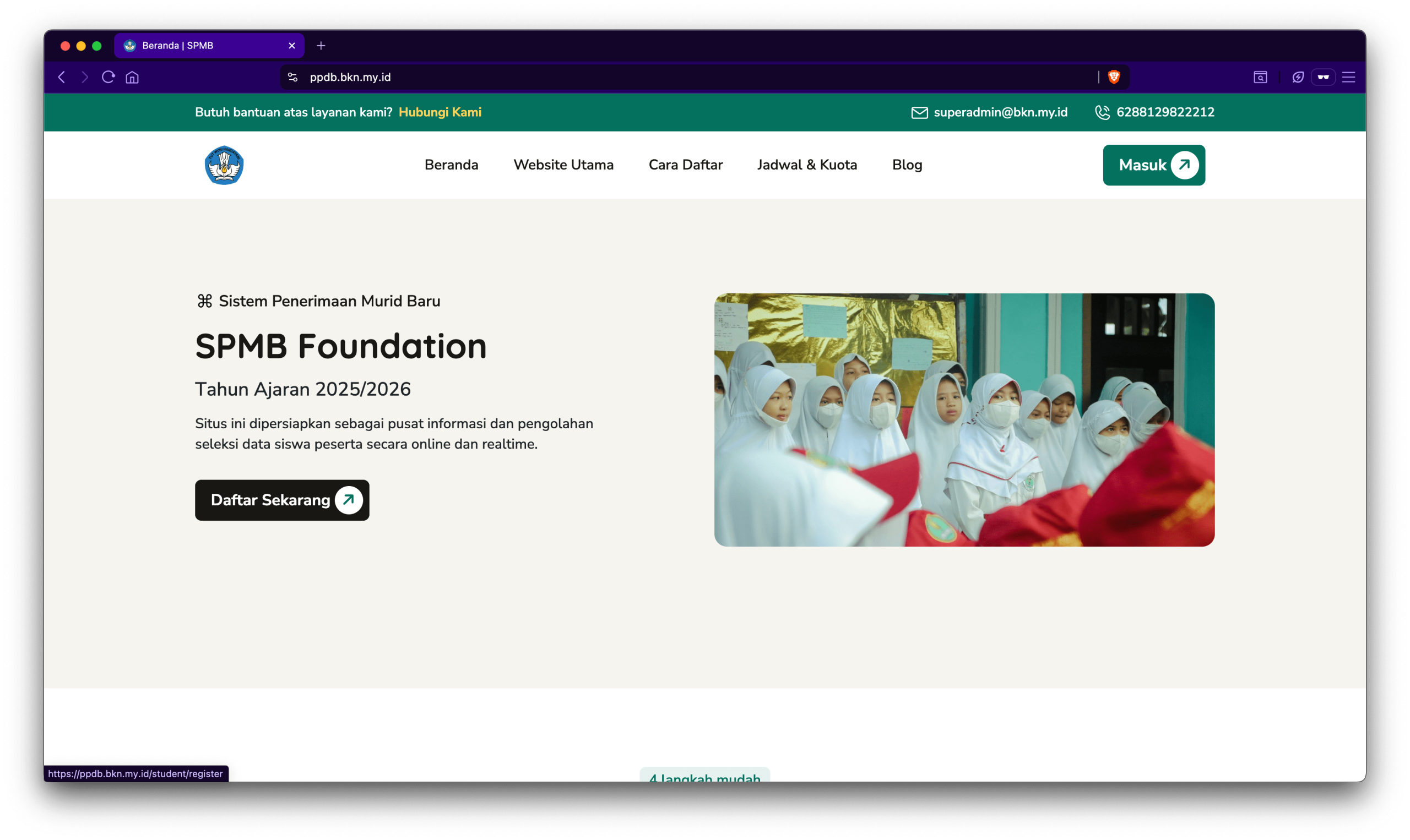The image size is (1410, 840).
Task: Toggle the VPN glasses button
Action: pyautogui.click(x=1323, y=77)
